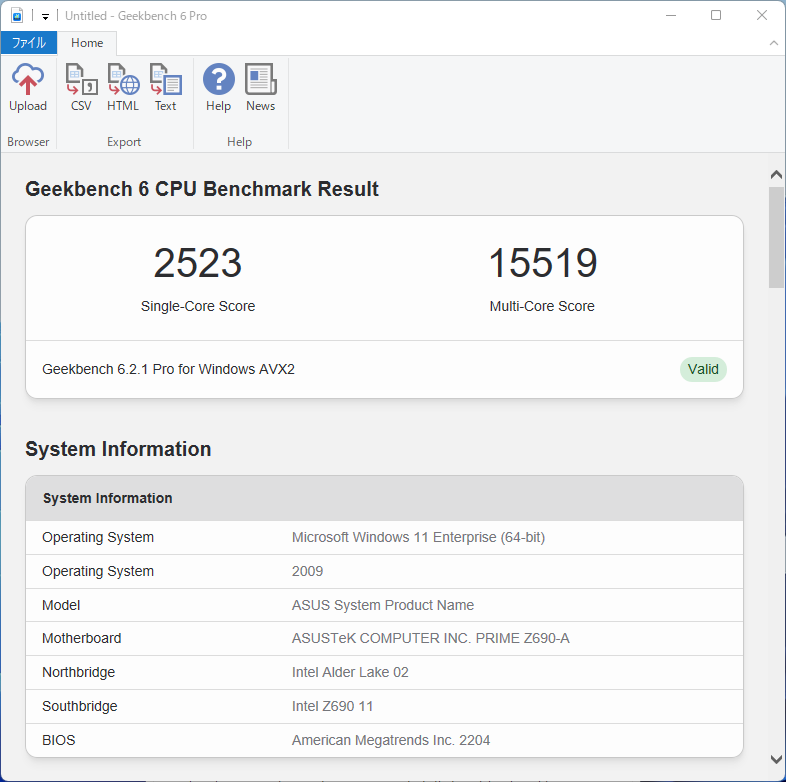
Task: Click the vertical scrollbar thumb
Action: [x=776, y=237]
